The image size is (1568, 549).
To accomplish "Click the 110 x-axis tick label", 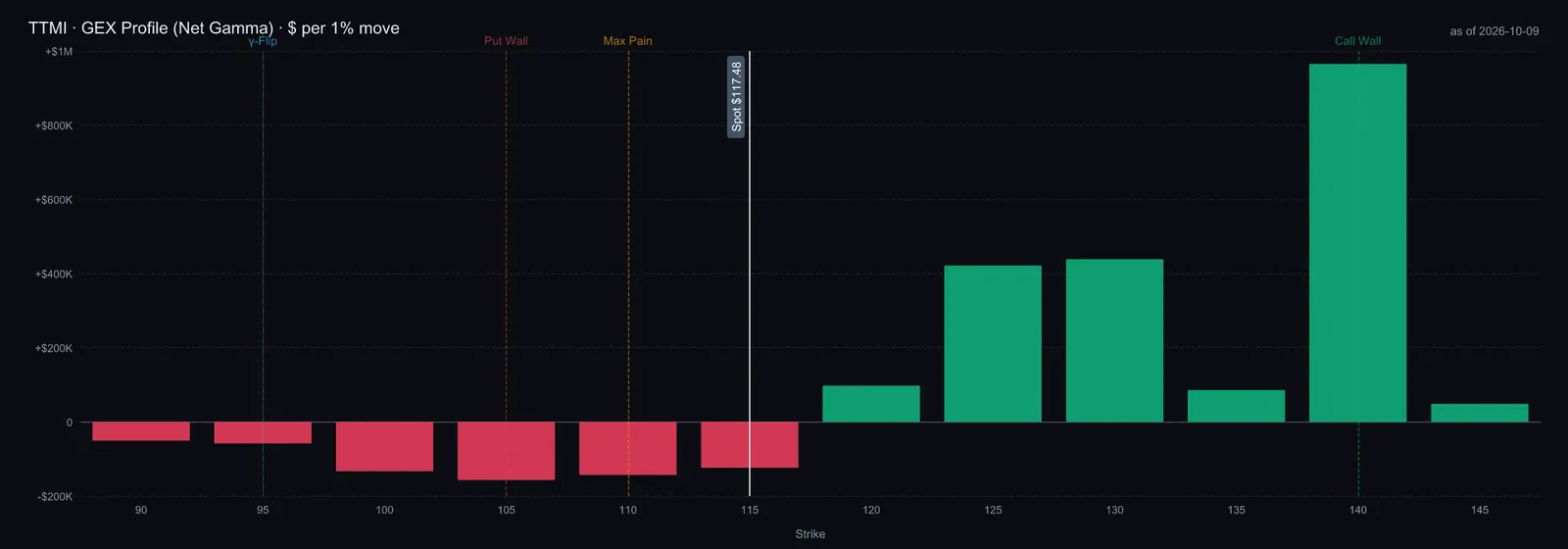I will point(628,510).
